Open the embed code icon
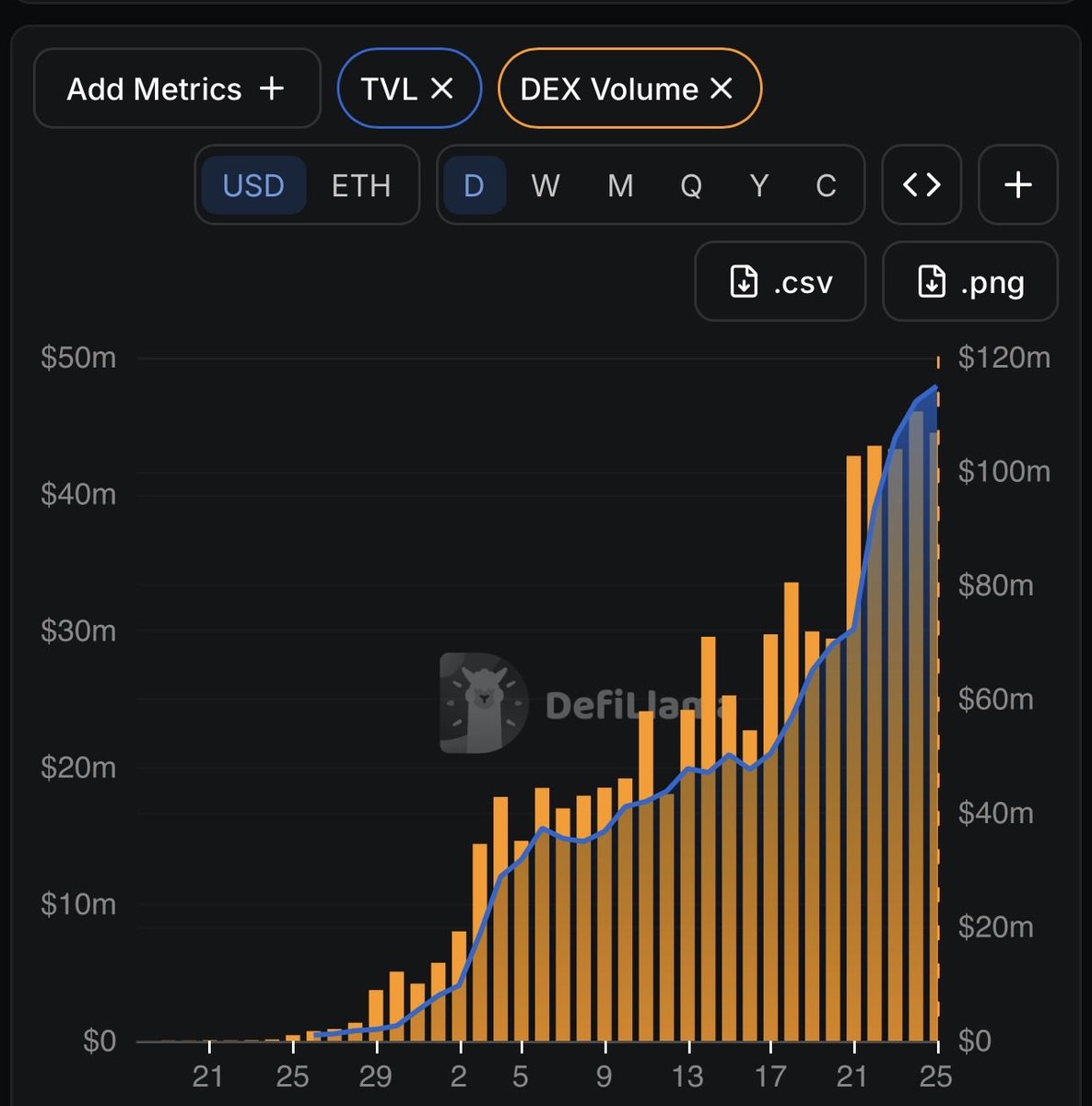This screenshot has height=1106, width=1092. pyautogui.click(x=922, y=184)
